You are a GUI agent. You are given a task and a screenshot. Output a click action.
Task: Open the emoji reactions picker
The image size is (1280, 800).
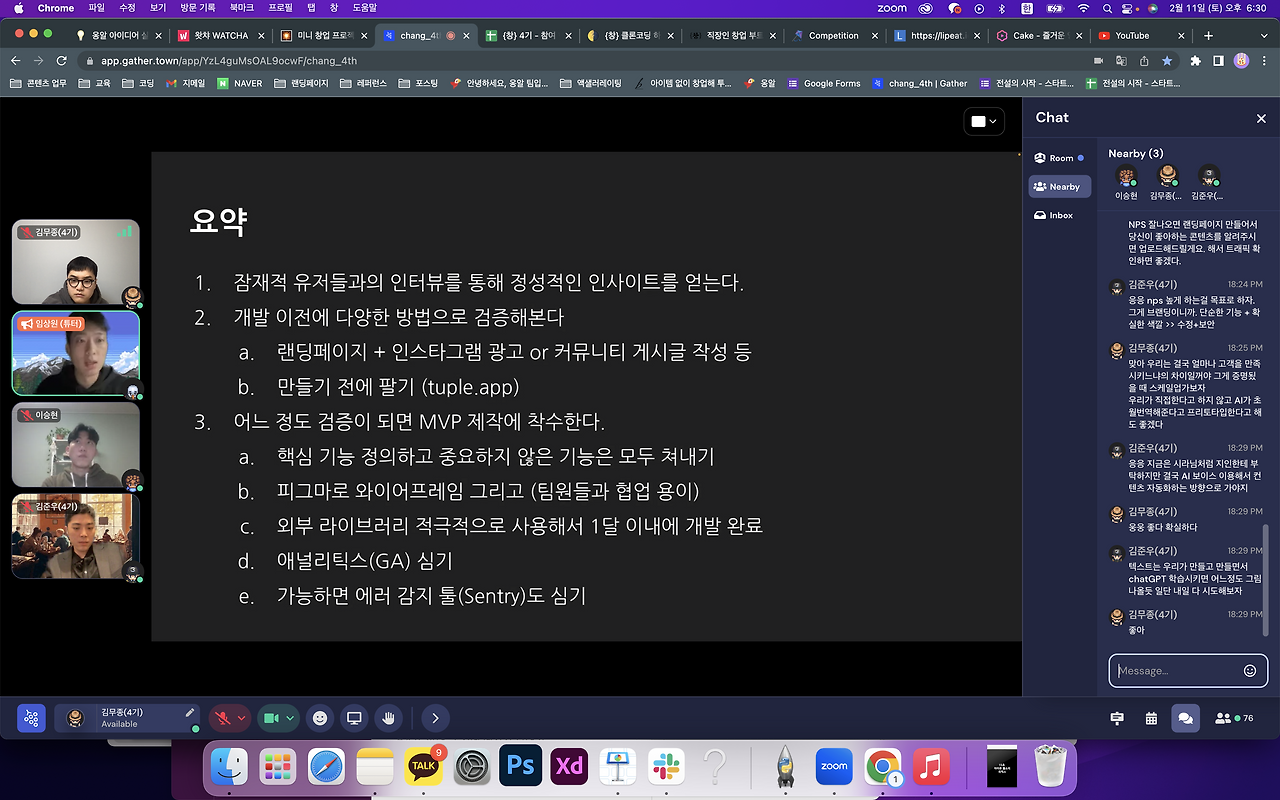point(319,718)
